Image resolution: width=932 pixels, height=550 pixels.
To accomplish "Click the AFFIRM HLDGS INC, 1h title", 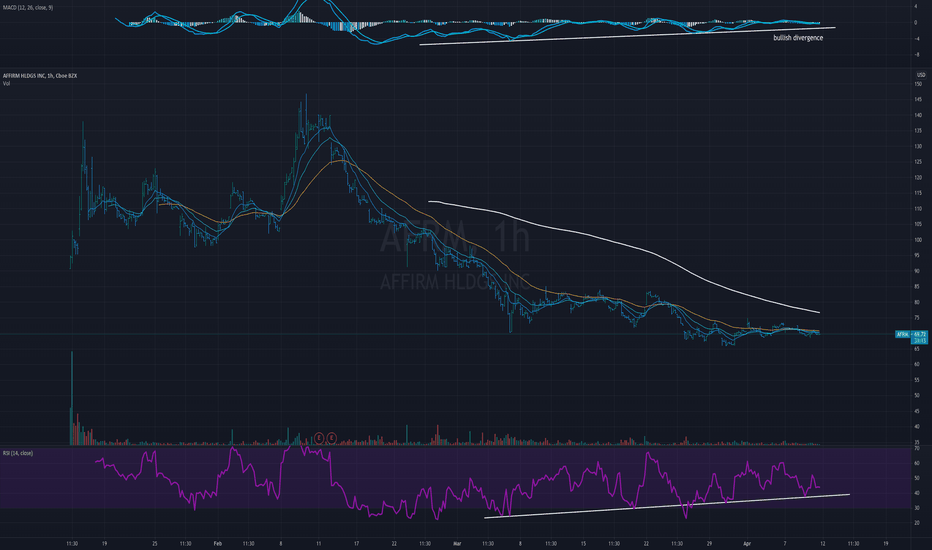I will (x=39, y=76).
